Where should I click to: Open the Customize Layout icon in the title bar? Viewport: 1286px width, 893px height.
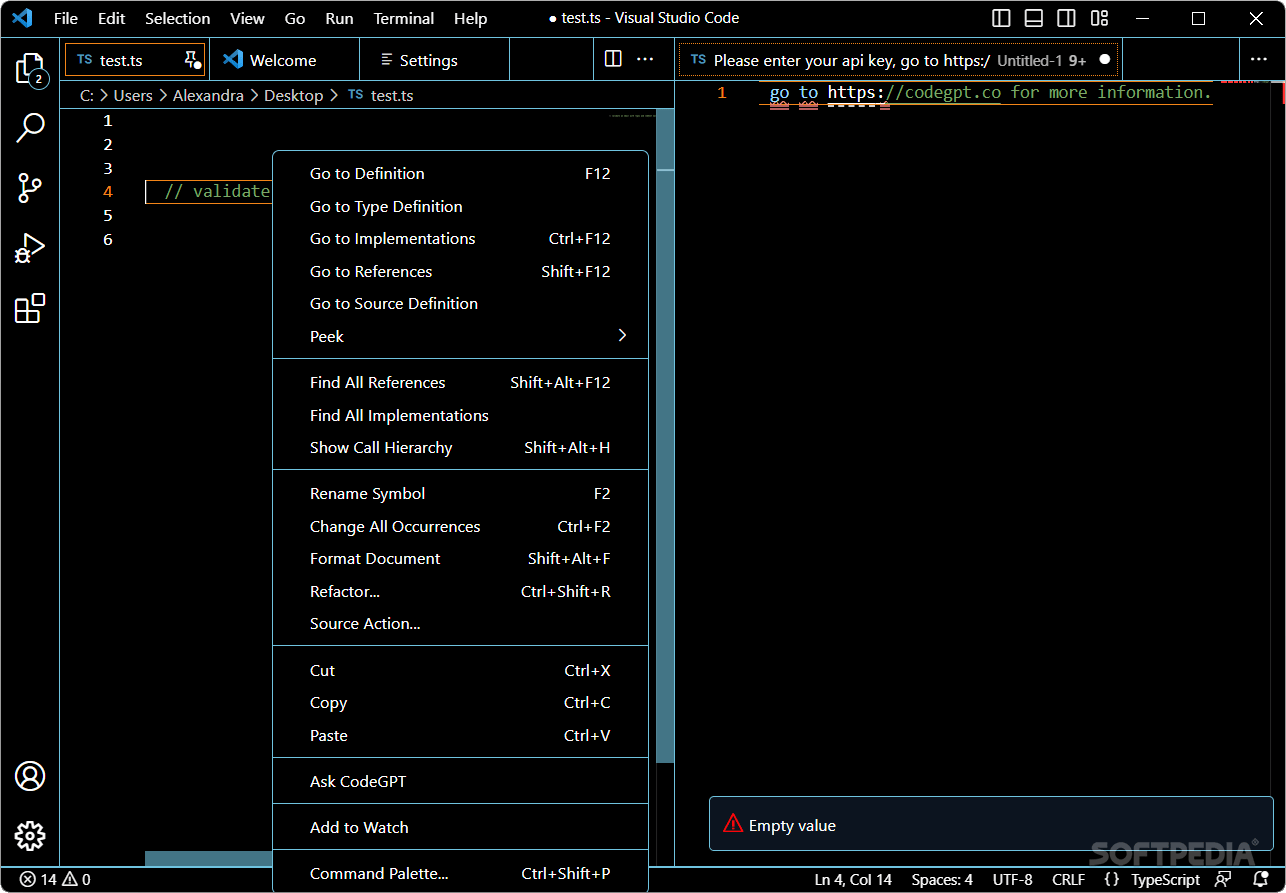pyautogui.click(x=1099, y=18)
